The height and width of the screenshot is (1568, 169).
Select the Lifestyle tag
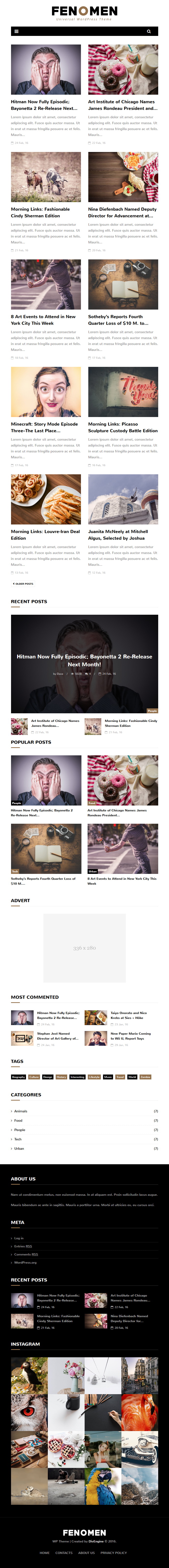[94, 1077]
